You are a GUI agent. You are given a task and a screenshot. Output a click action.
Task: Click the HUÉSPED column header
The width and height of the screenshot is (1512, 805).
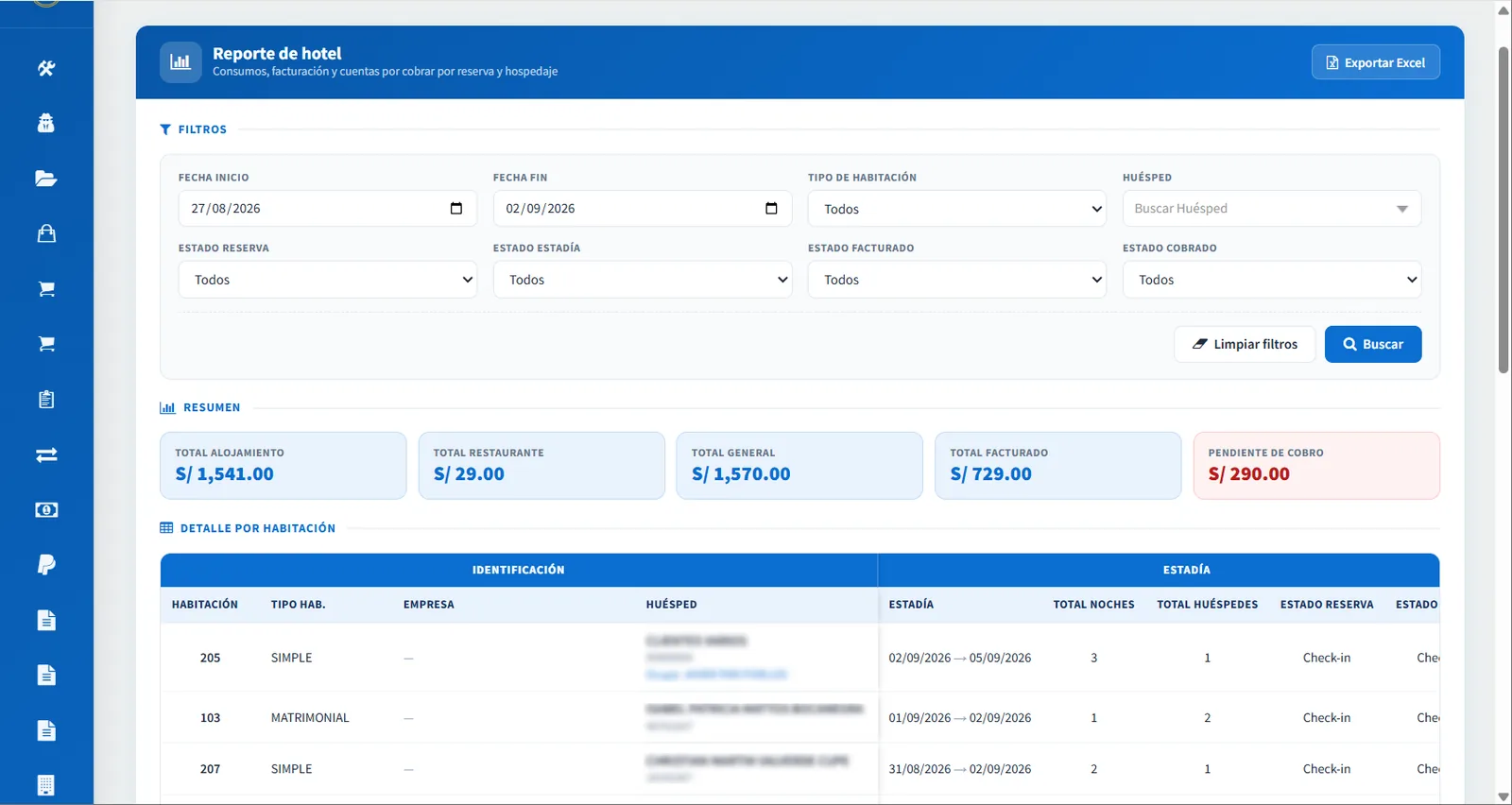coord(672,605)
